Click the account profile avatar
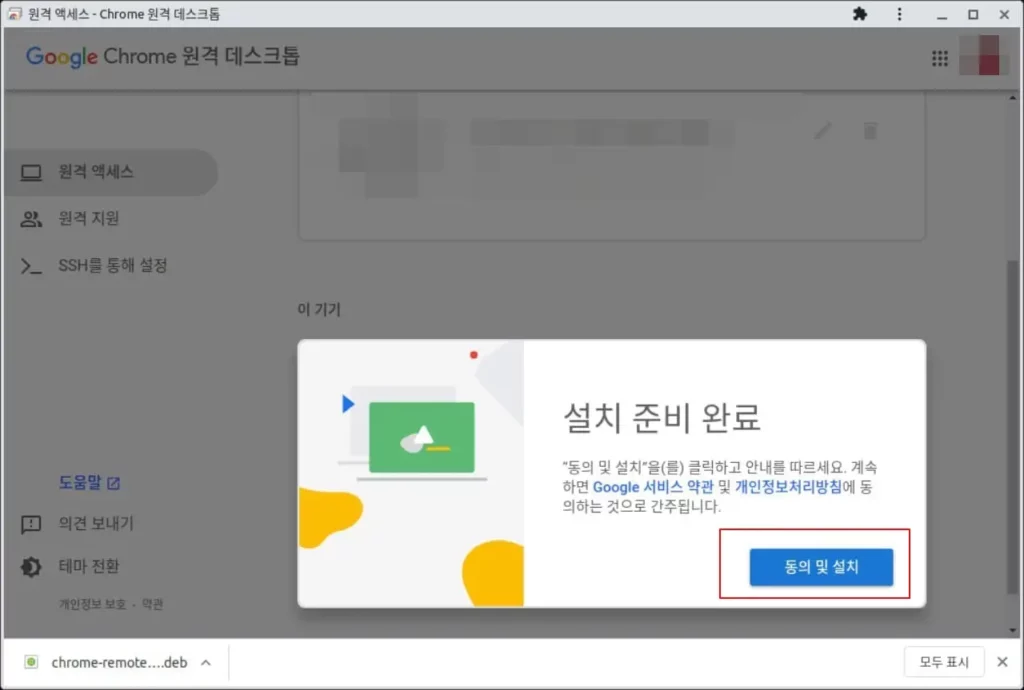 [x=979, y=55]
